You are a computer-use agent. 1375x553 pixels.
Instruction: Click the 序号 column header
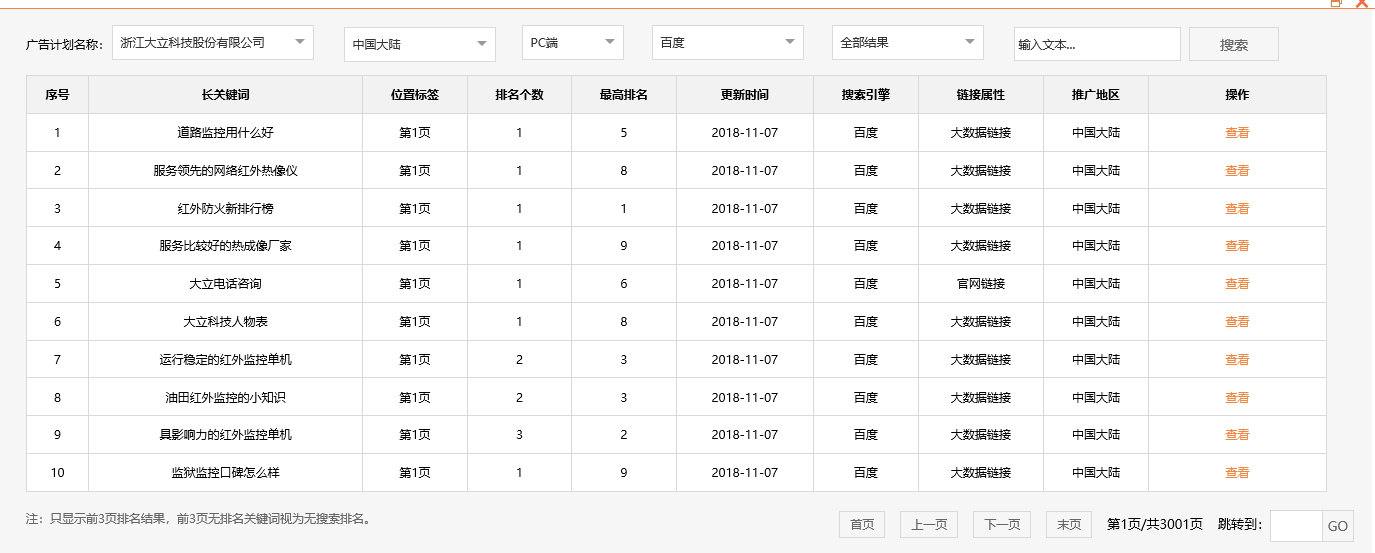point(57,95)
